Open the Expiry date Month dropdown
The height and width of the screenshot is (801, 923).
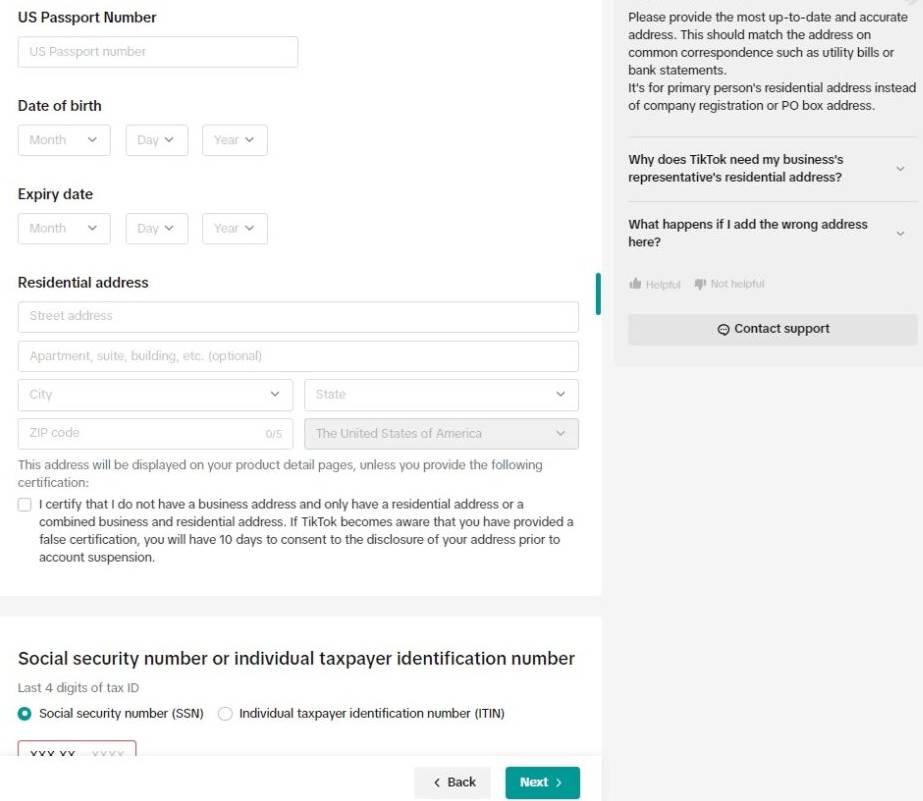pos(64,228)
